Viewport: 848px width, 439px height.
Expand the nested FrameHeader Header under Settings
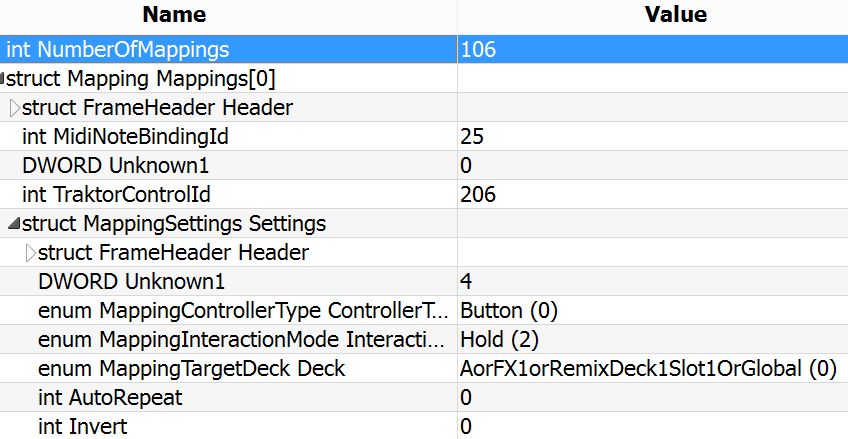[31, 252]
